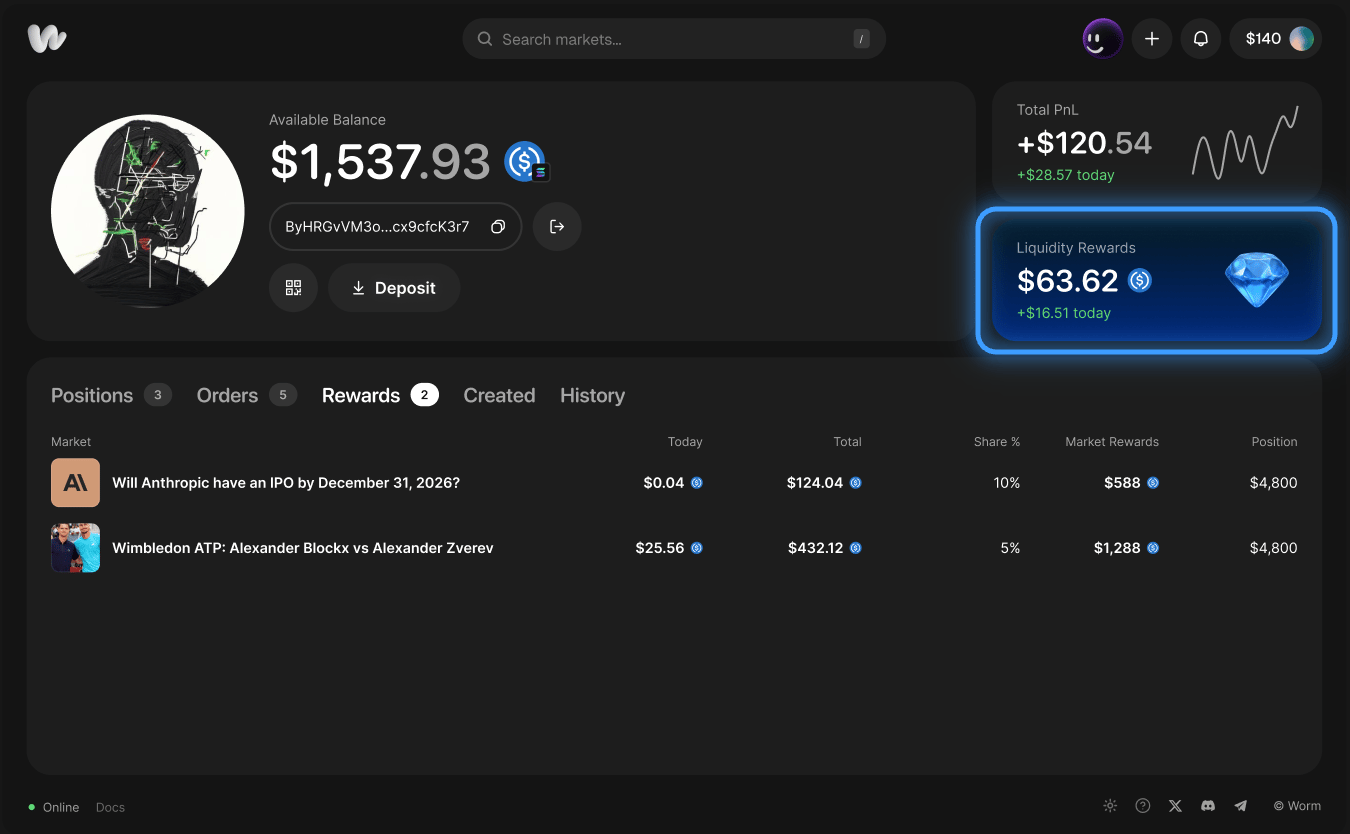Open the History tab

[x=592, y=395]
